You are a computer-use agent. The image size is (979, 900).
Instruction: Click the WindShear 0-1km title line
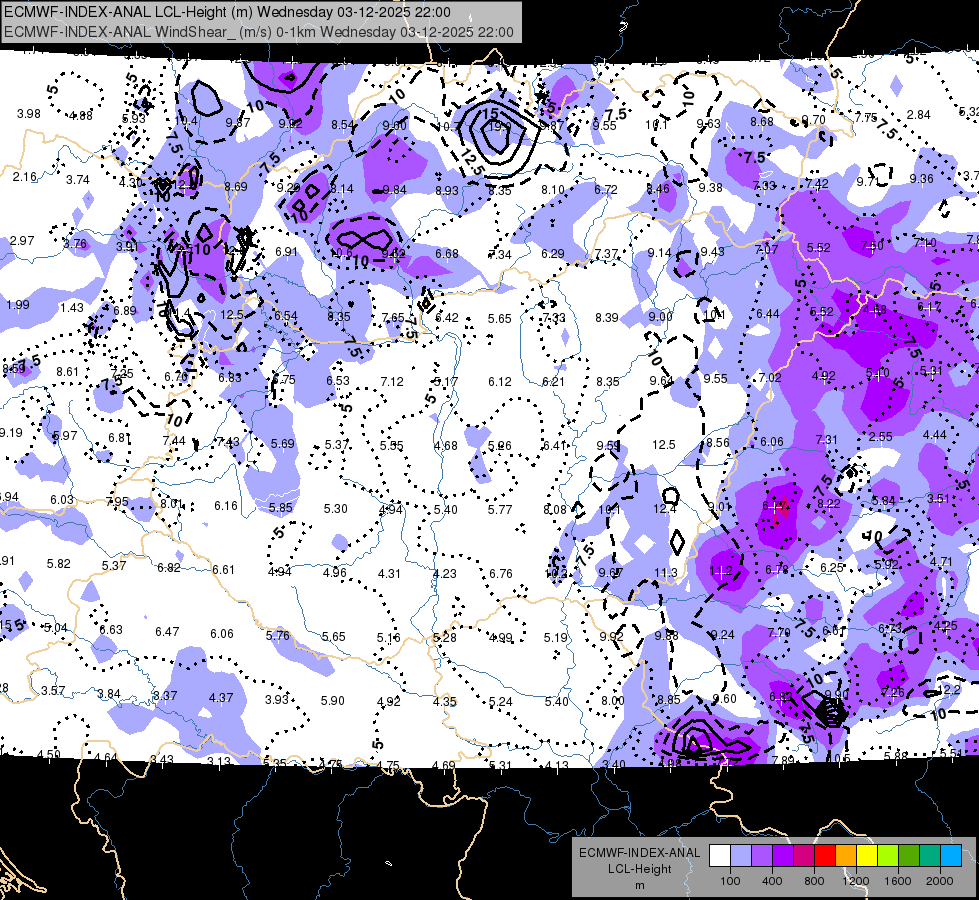[259, 32]
